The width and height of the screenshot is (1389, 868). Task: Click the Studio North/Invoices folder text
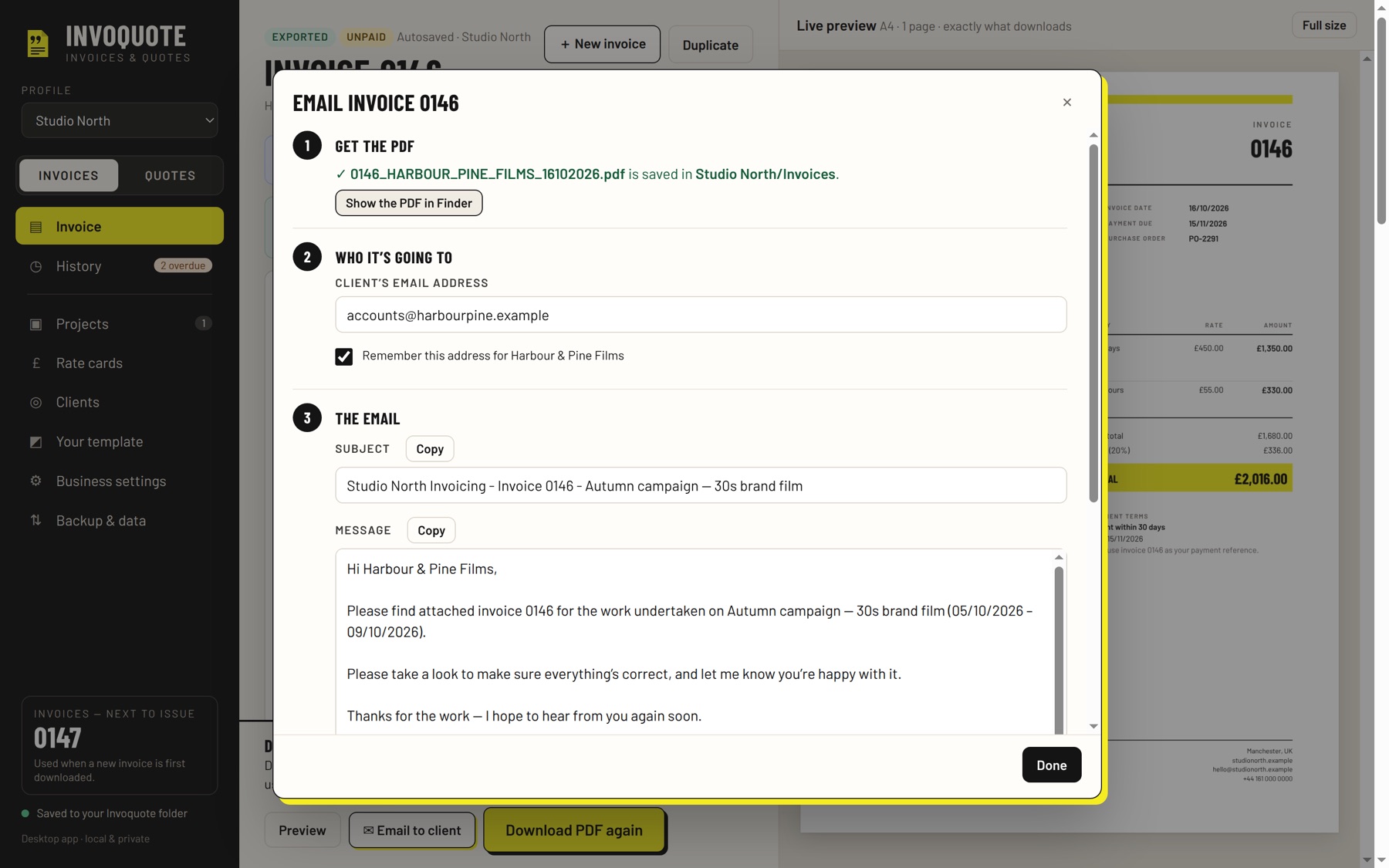765,174
